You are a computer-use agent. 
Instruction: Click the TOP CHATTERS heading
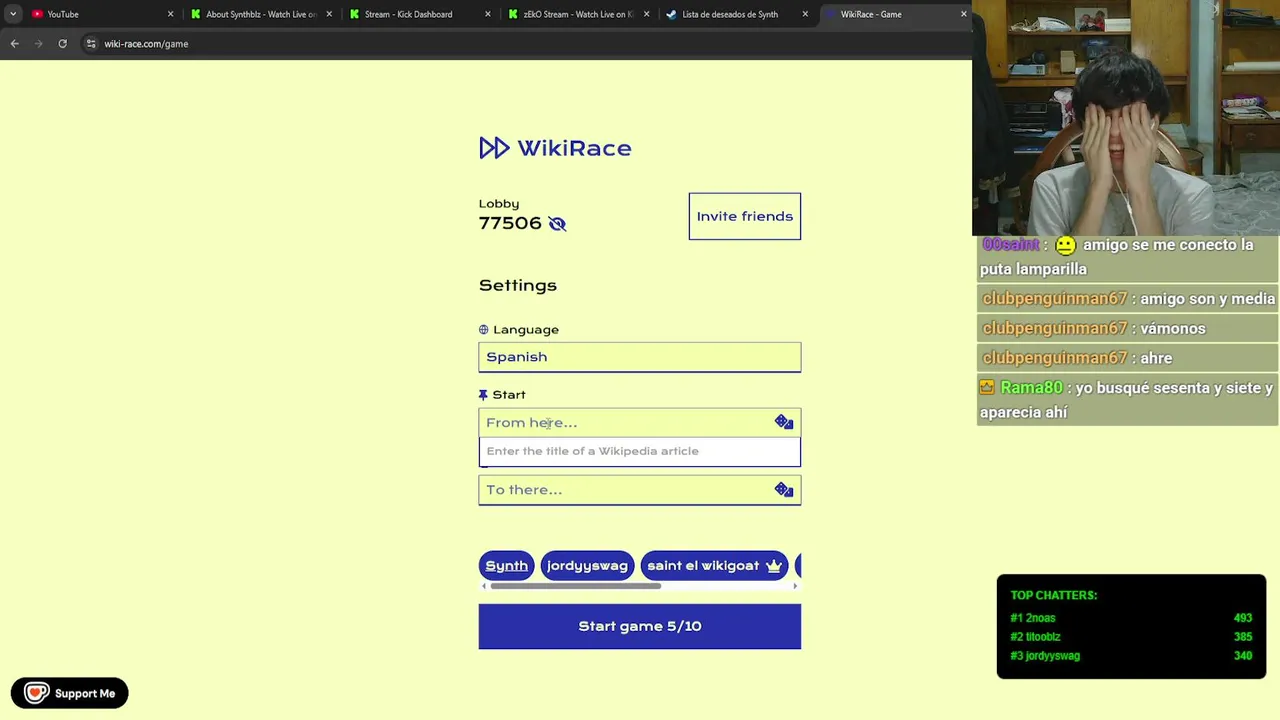coord(1054,595)
